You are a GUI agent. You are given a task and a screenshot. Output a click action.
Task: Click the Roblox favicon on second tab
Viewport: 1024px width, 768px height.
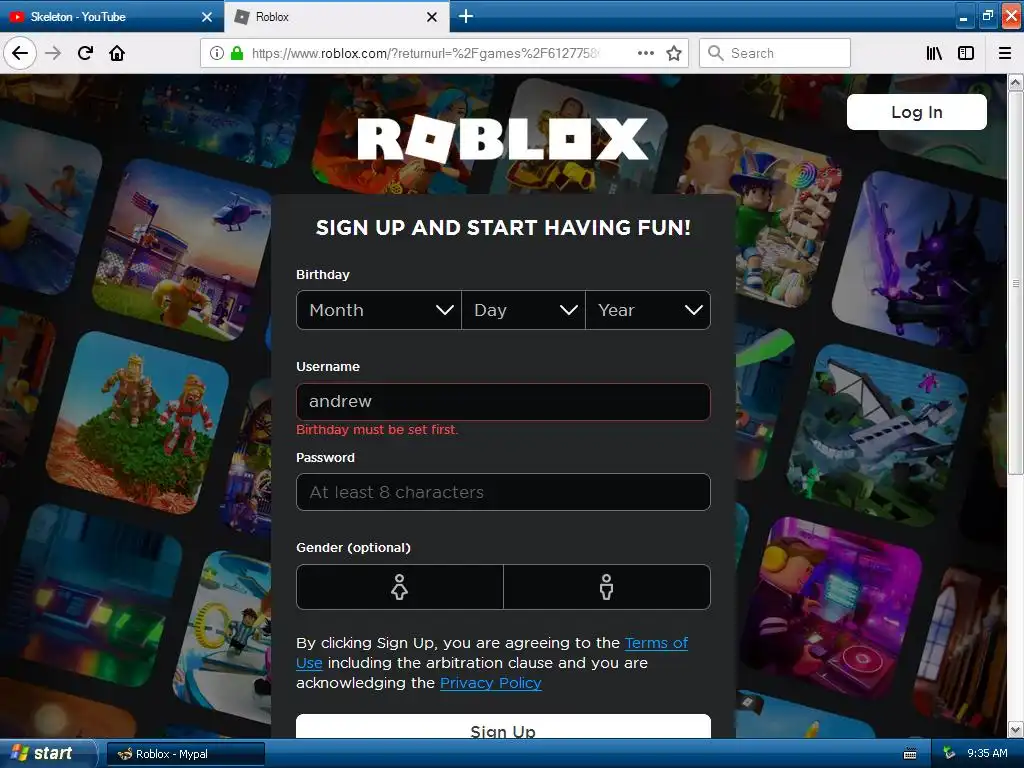click(242, 17)
